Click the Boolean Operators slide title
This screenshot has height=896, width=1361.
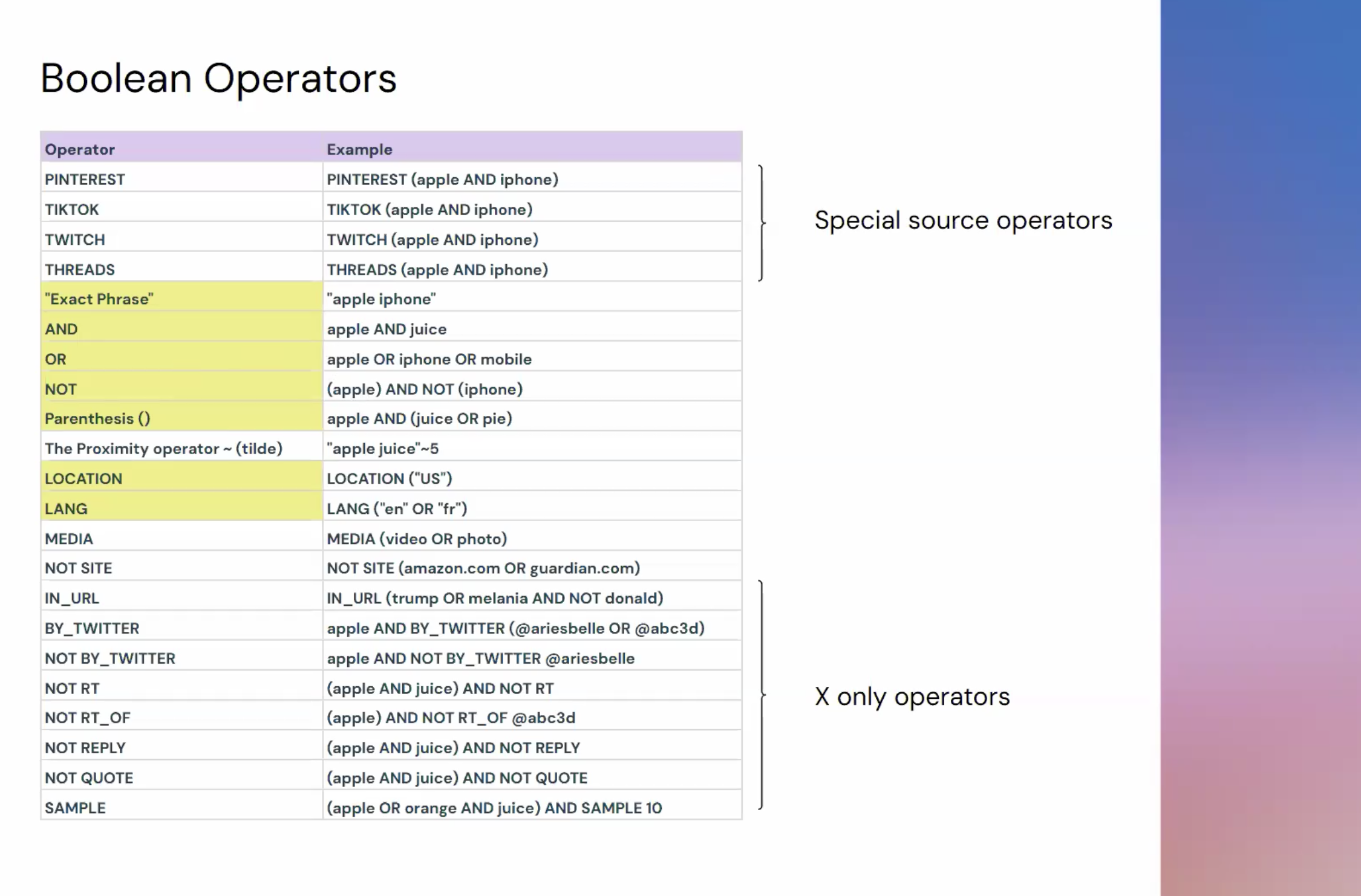[x=218, y=79]
